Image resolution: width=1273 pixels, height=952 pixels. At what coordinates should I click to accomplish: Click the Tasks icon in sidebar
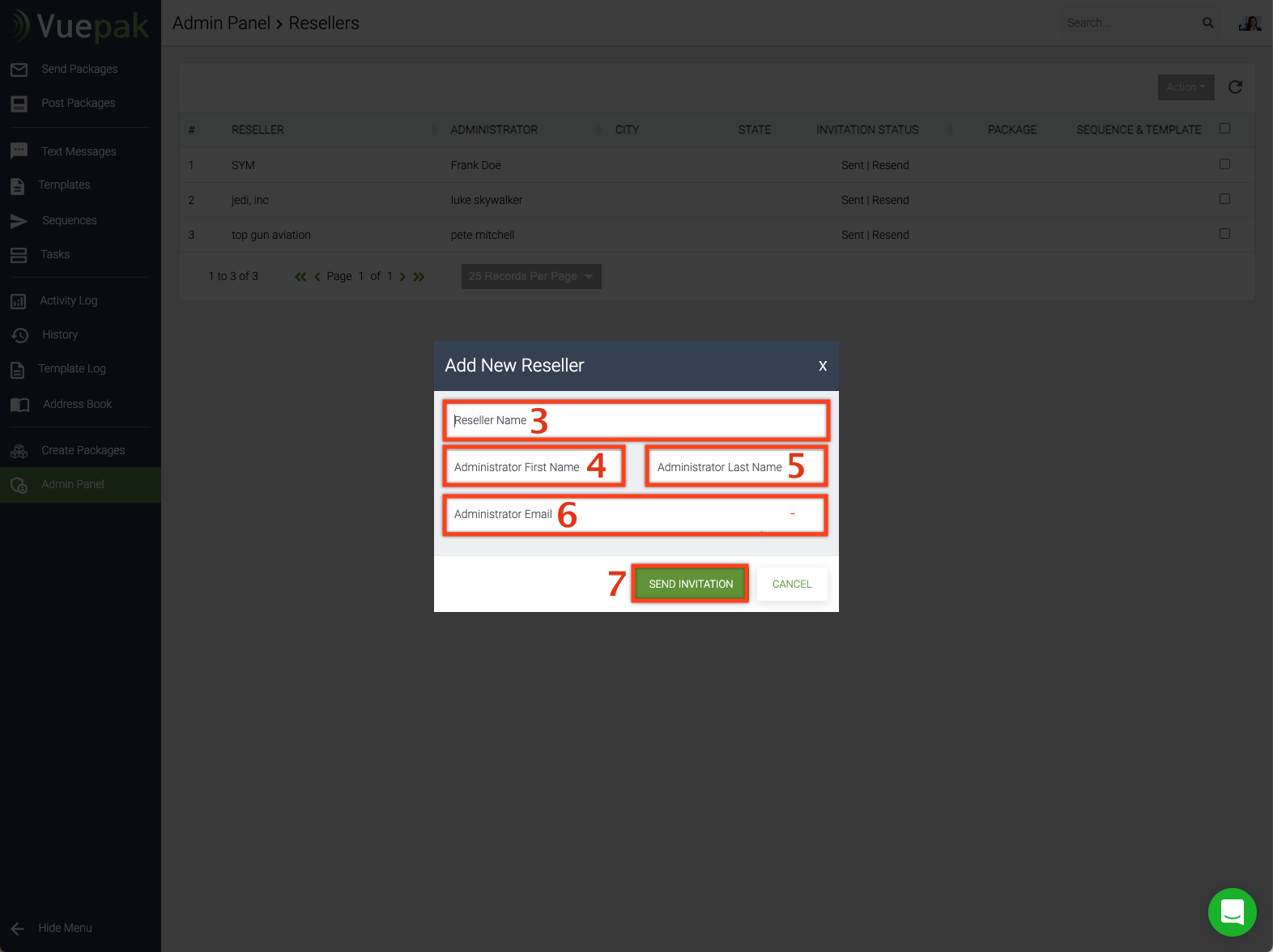pyautogui.click(x=19, y=255)
